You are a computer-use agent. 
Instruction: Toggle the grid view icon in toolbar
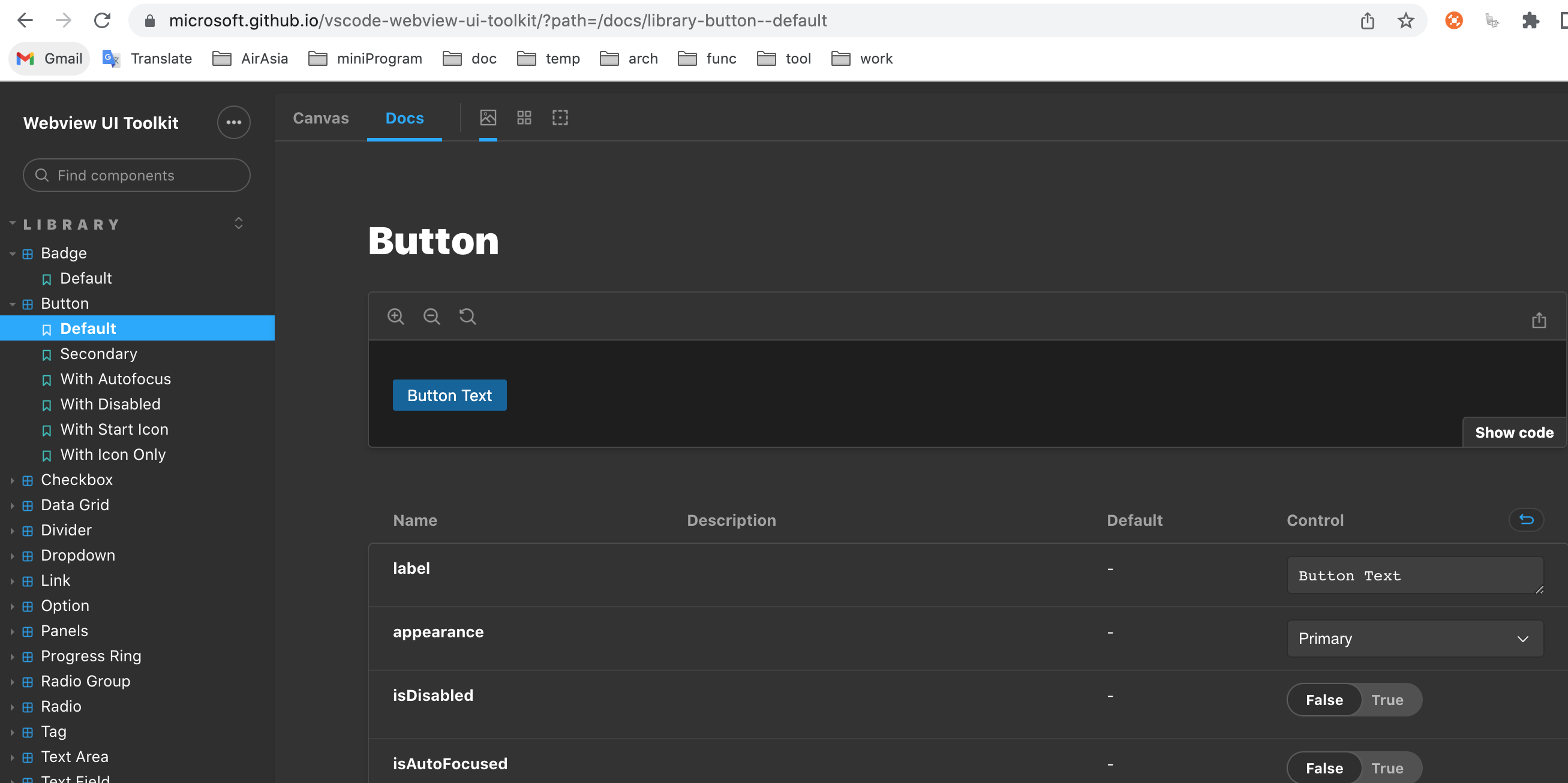coord(524,118)
